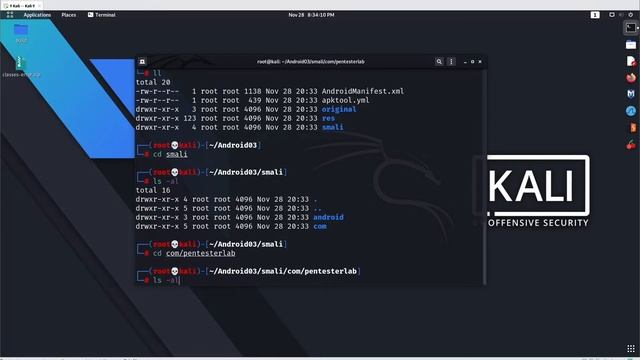Viewport: 640px width, 360px height.
Task: Click the 'cd smali' command text
Action: (170, 154)
